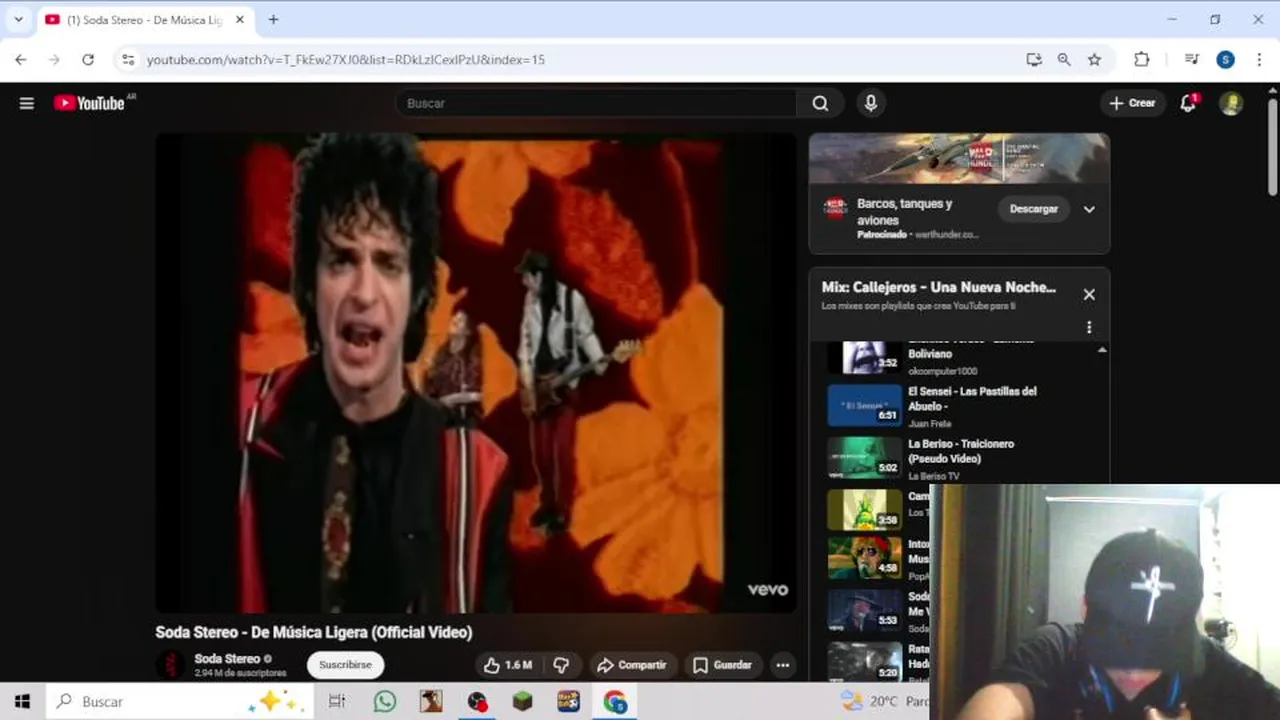This screenshot has height=720, width=1280.
Task: Open the weather 20°C widget
Action: pos(884,701)
